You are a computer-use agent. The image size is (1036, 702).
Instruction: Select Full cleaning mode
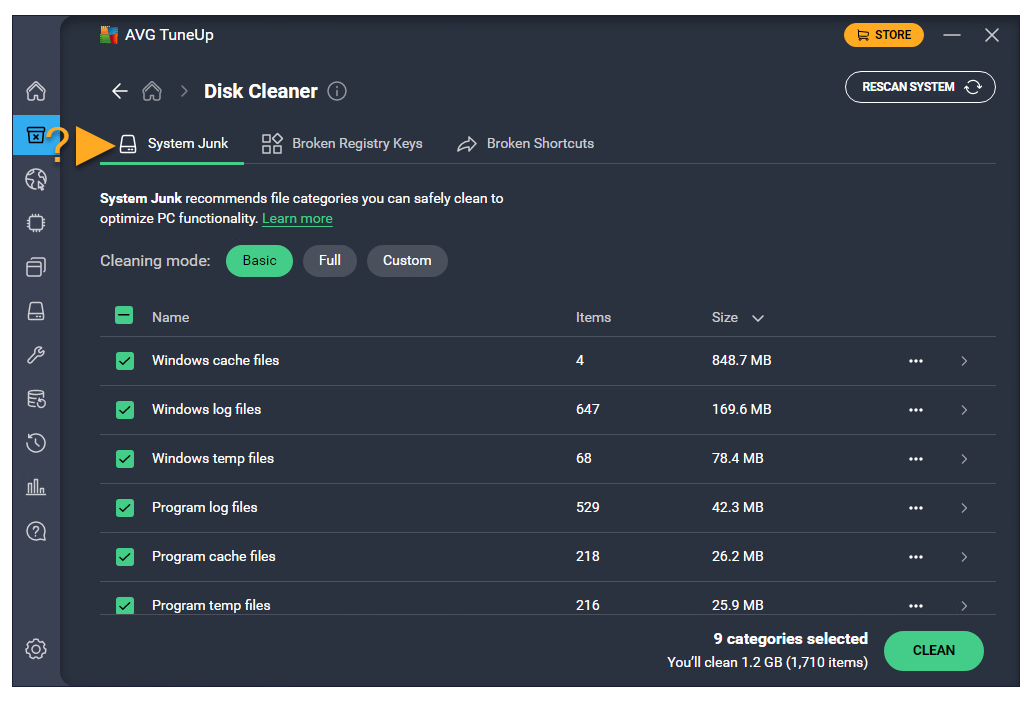click(x=330, y=261)
